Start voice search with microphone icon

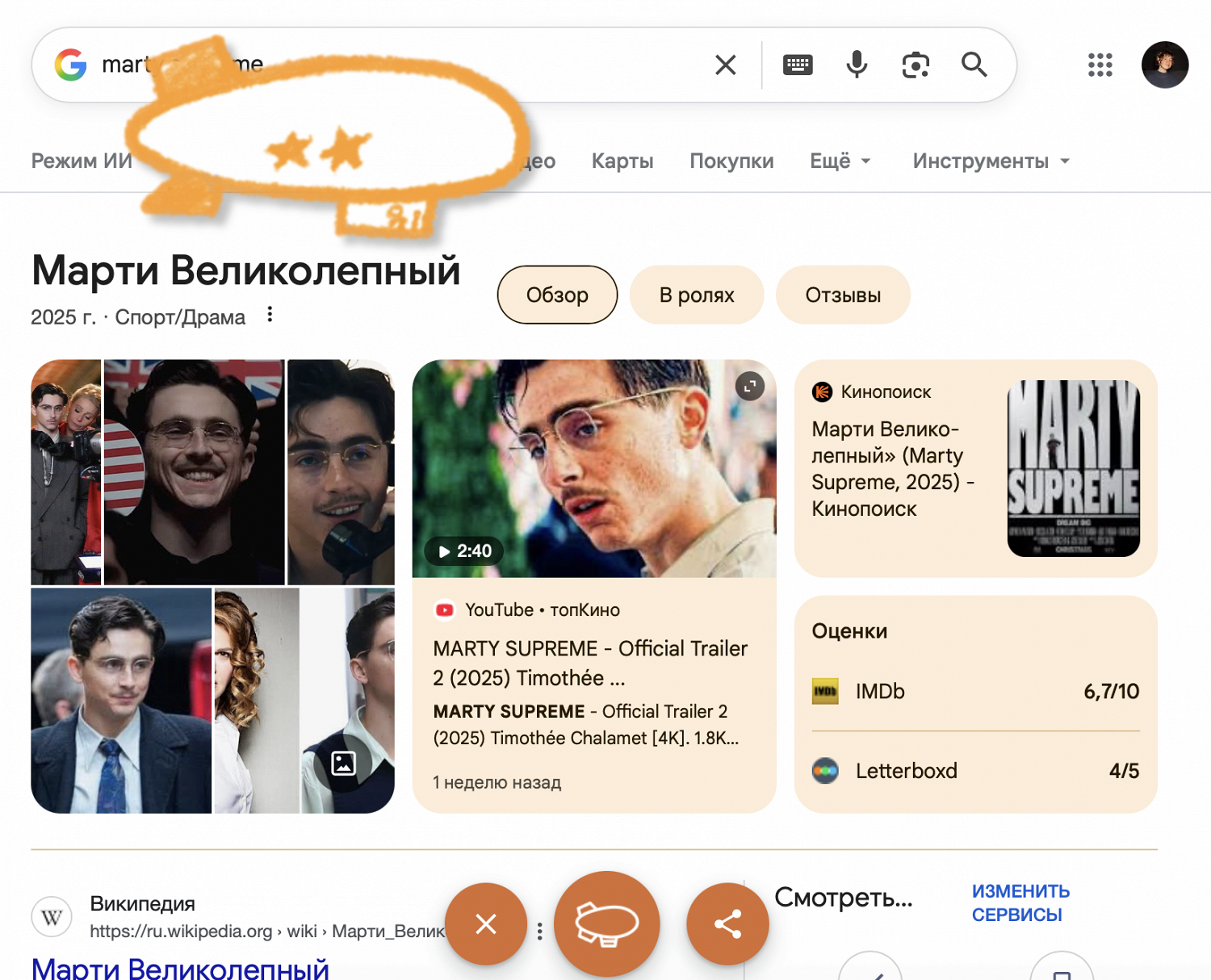pyautogui.click(x=857, y=65)
